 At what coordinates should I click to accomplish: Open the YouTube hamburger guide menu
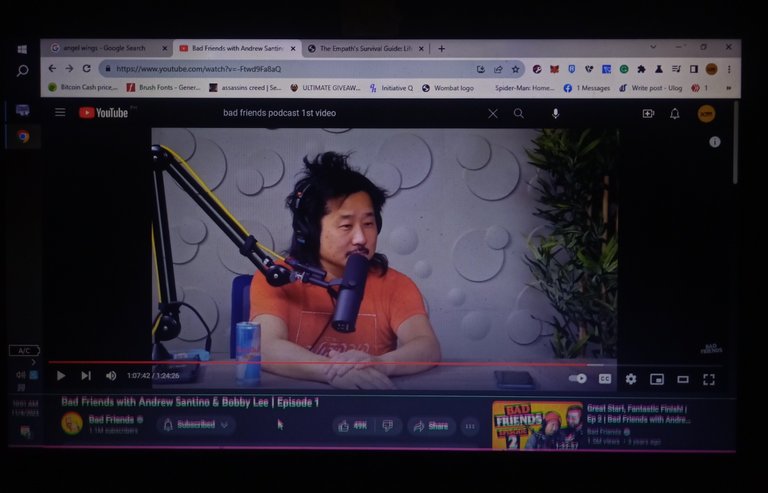[x=60, y=113]
